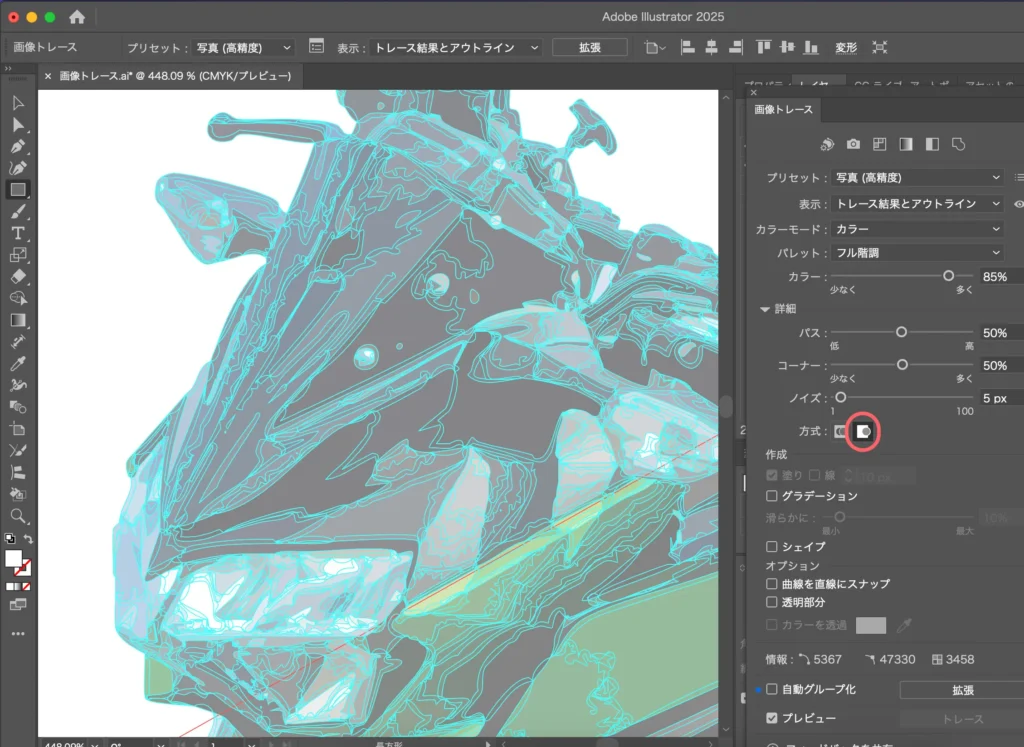Click the カラー slider handle at 85%
This screenshot has height=747, width=1024.
tap(948, 276)
